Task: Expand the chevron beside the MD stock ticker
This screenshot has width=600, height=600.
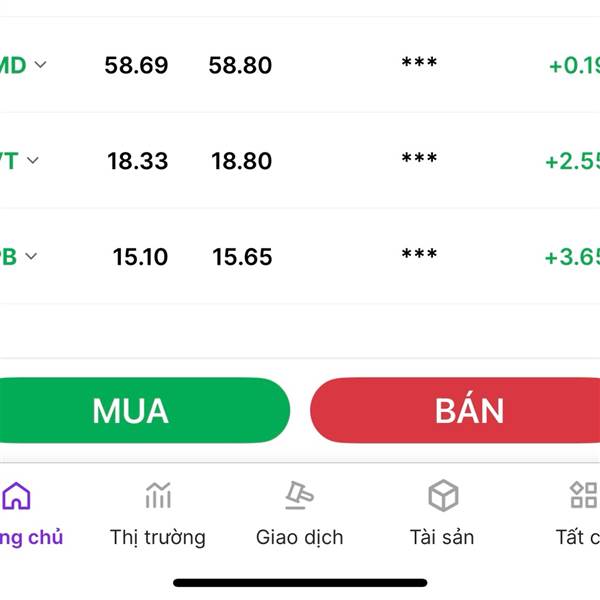Action: pyautogui.click(x=41, y=64)
